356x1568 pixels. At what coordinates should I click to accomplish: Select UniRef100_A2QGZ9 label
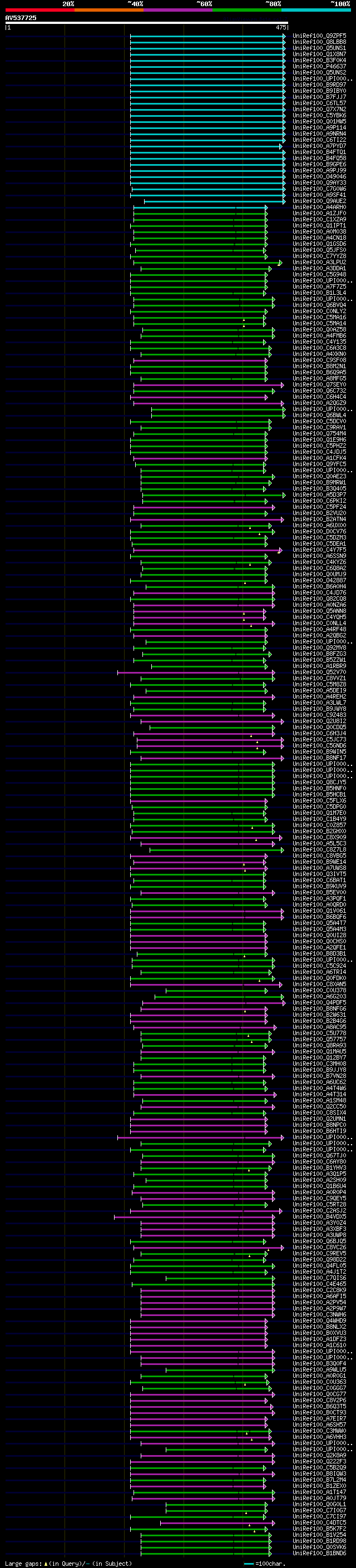[319, 403]
